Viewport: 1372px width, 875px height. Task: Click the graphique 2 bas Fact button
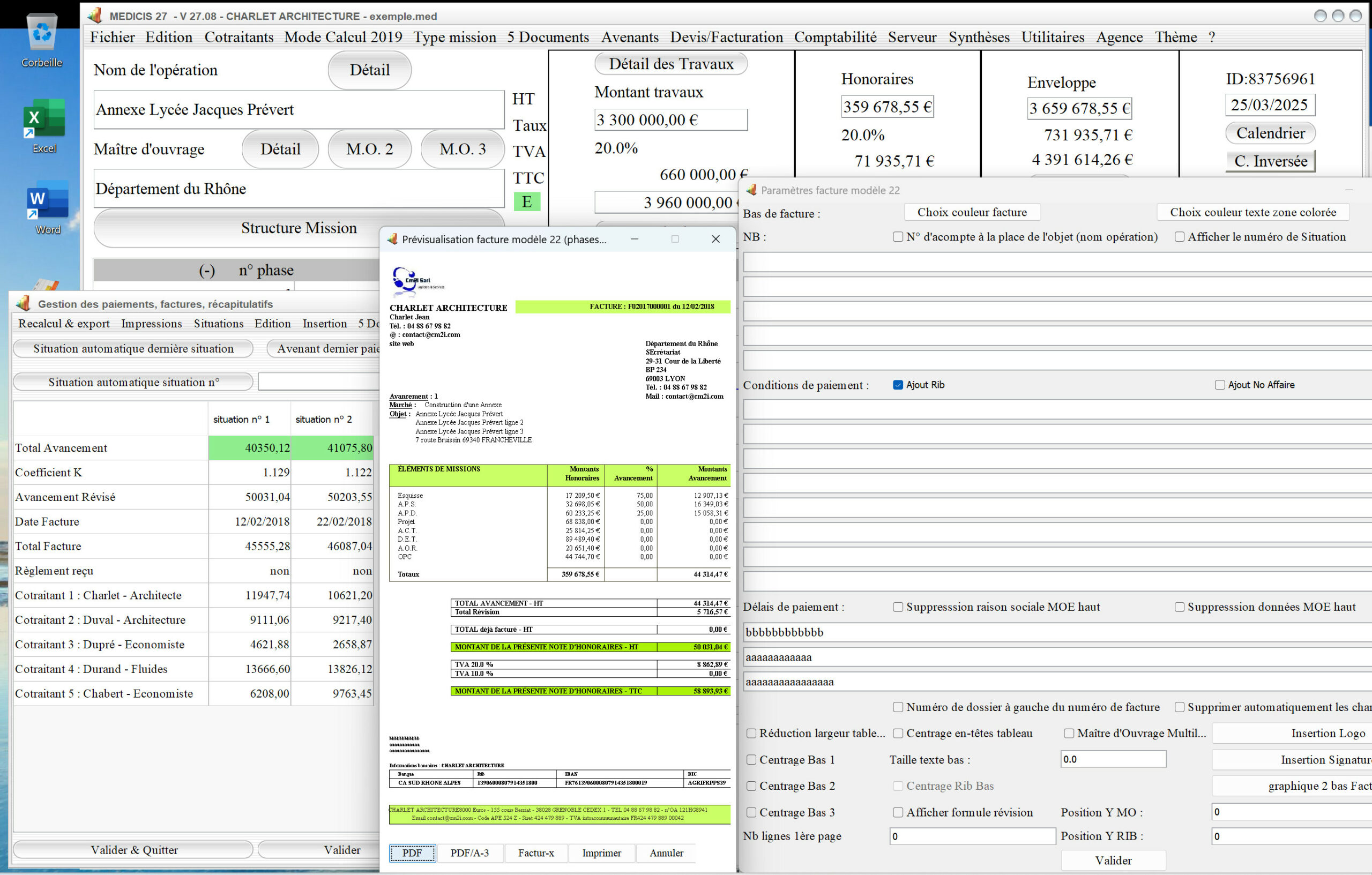(x=1292, y=786)
